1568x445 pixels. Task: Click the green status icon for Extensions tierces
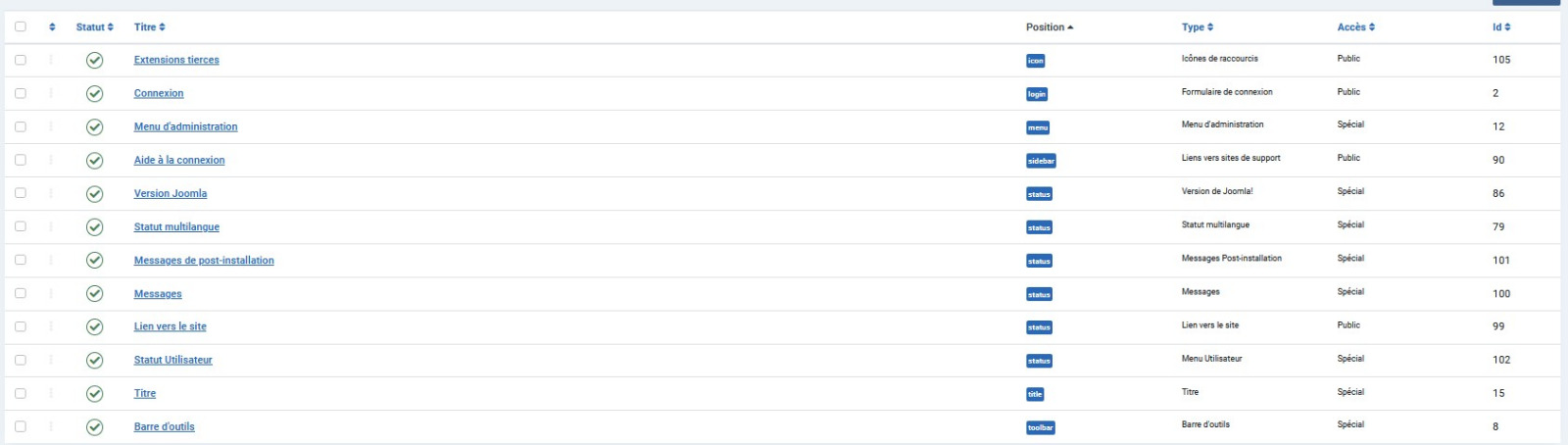[94, 61]
